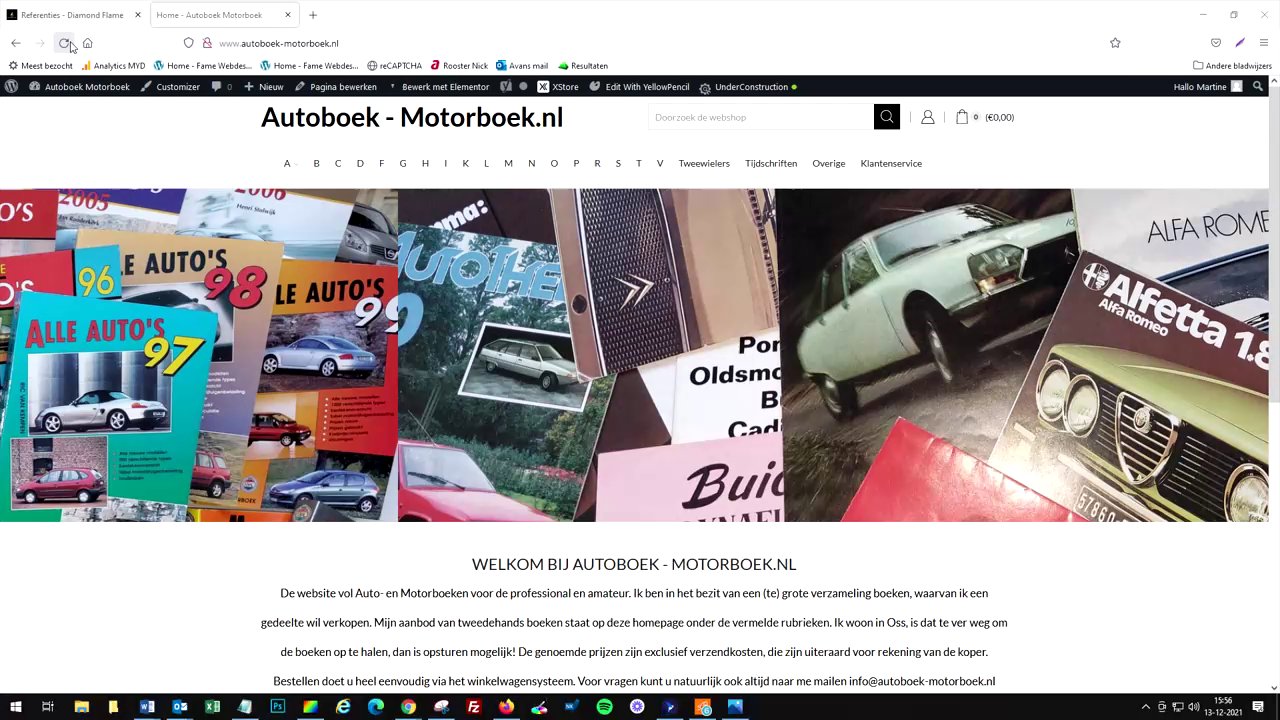Select letter V in category menu
The image size is (1280, 720).
tap(660, 163)
